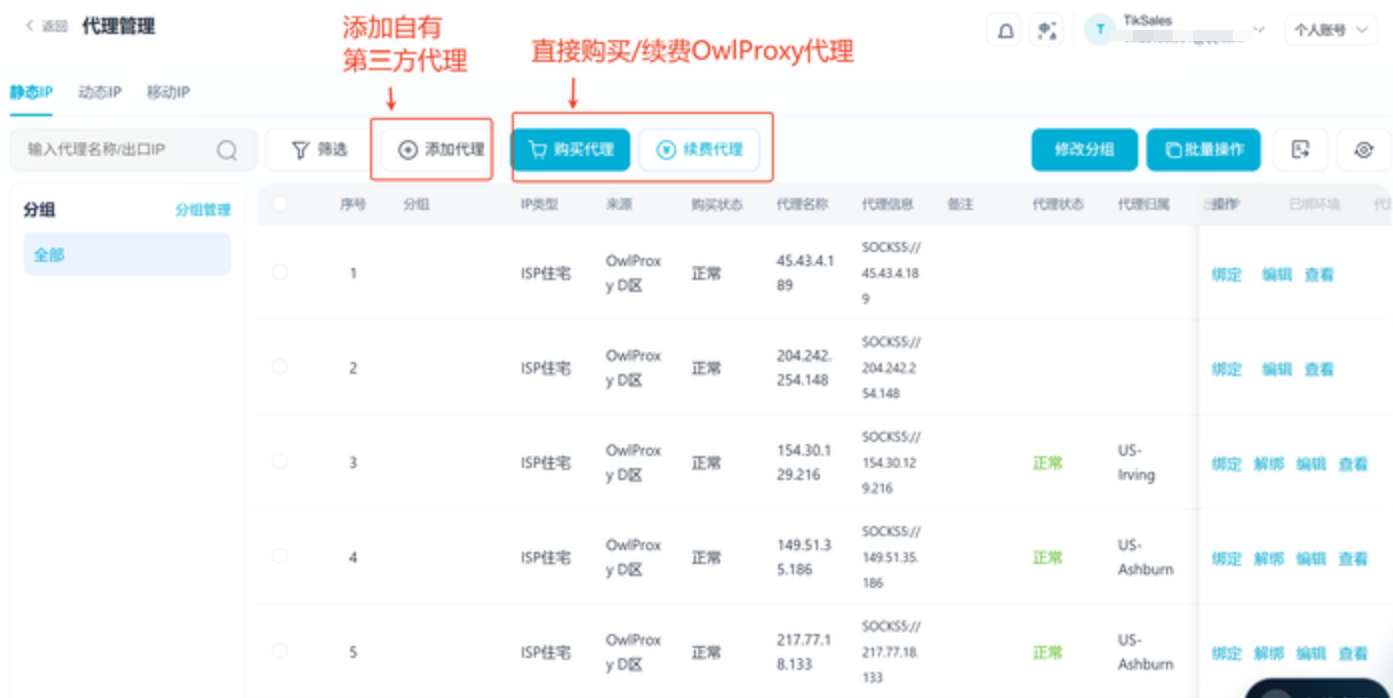This screenshot has width=1393, height=698.
Task: Open the notification bell icon
Action: click(x=1006, y=31)
